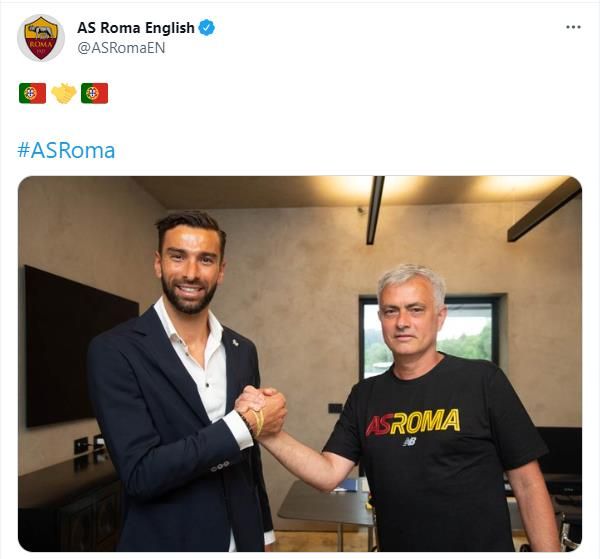This screenshot has width=600, height=559.
Task: Visit the AS Roma English display name
Action: (x=136, y=28)
